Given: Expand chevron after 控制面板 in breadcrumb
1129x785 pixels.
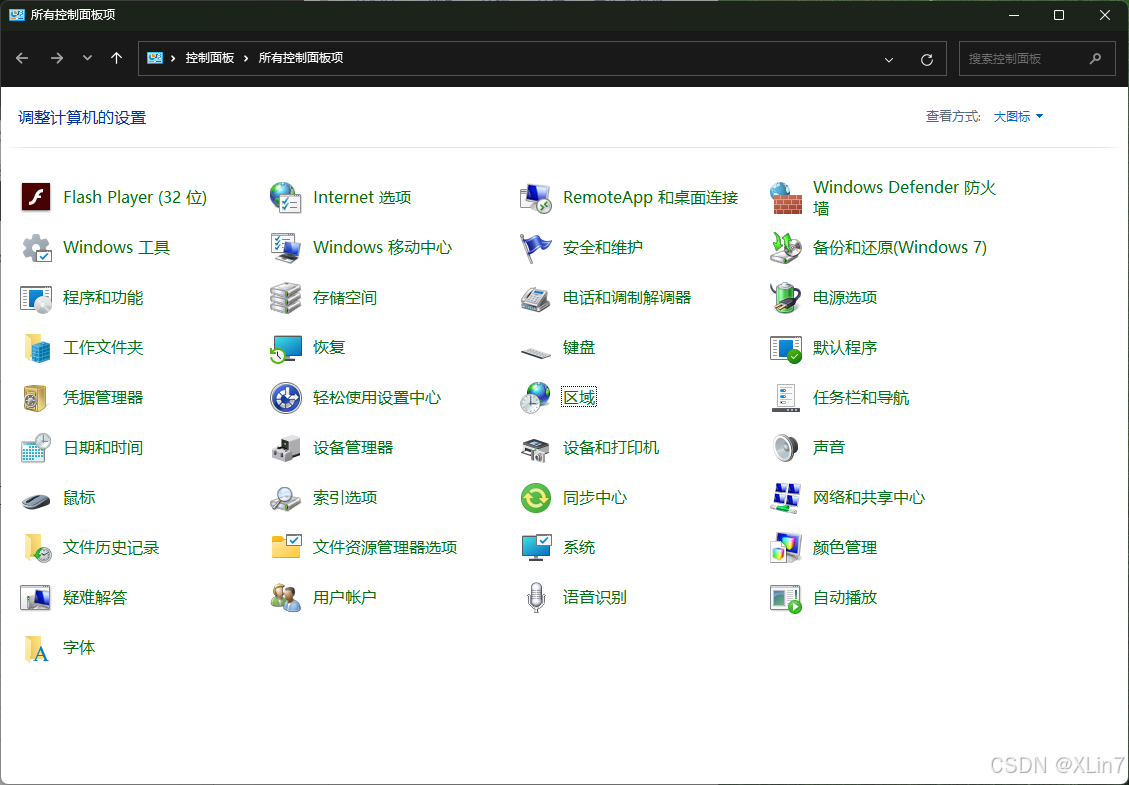Looking at the screenshot, I should coord(246,58).
